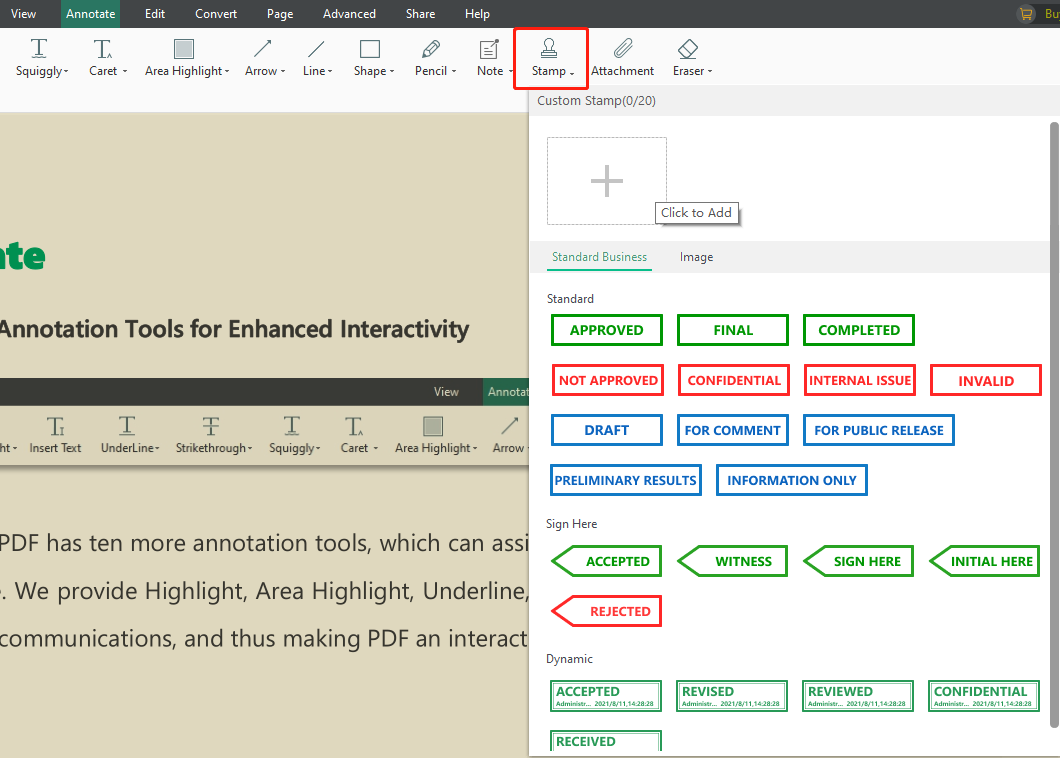Image resolution: width=1060 pixels, height=758 pixels.
Task: Click the Attachment paperclip icon
Action: coord(622,49)
